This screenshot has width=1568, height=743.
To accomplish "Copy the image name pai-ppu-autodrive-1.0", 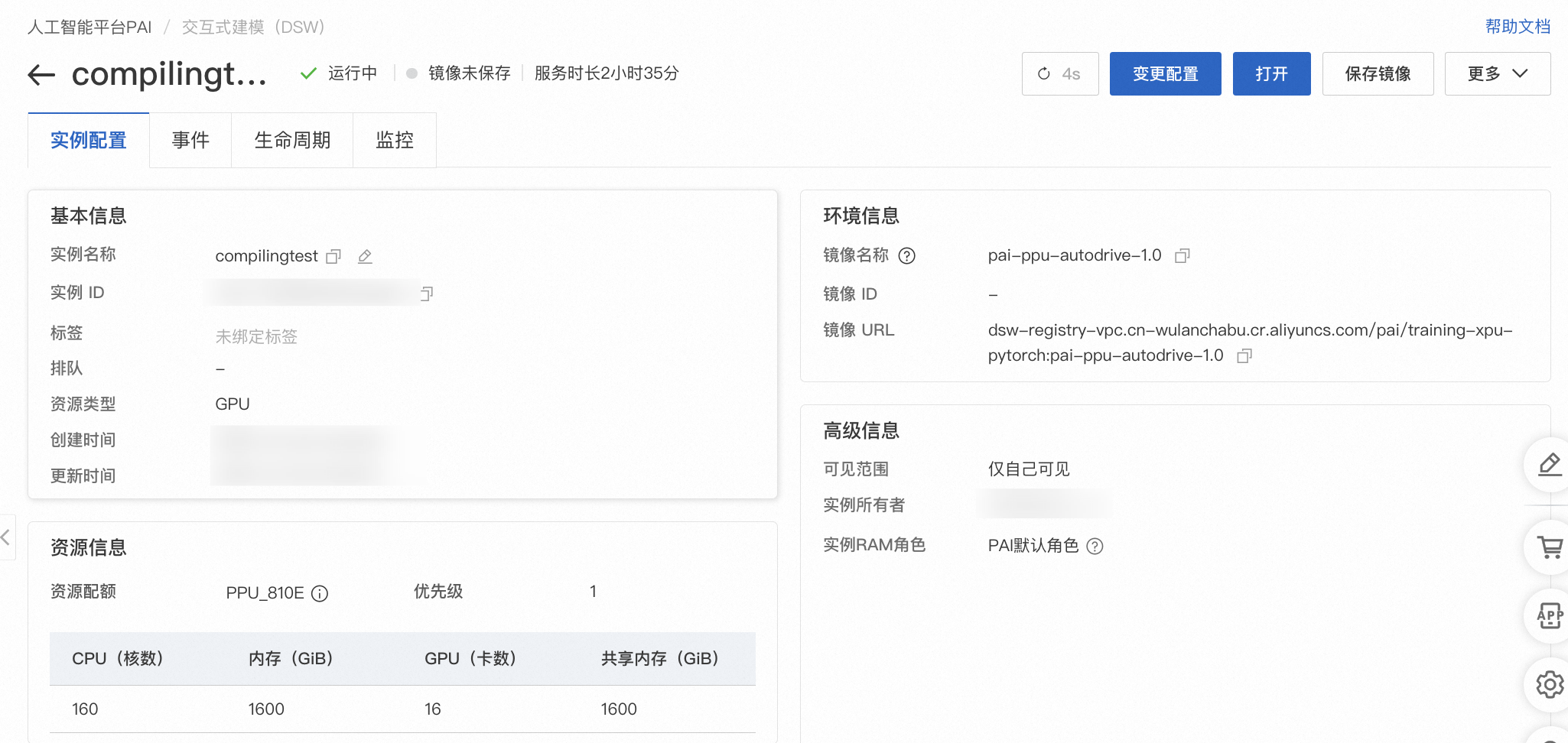I will [1183, 255].
